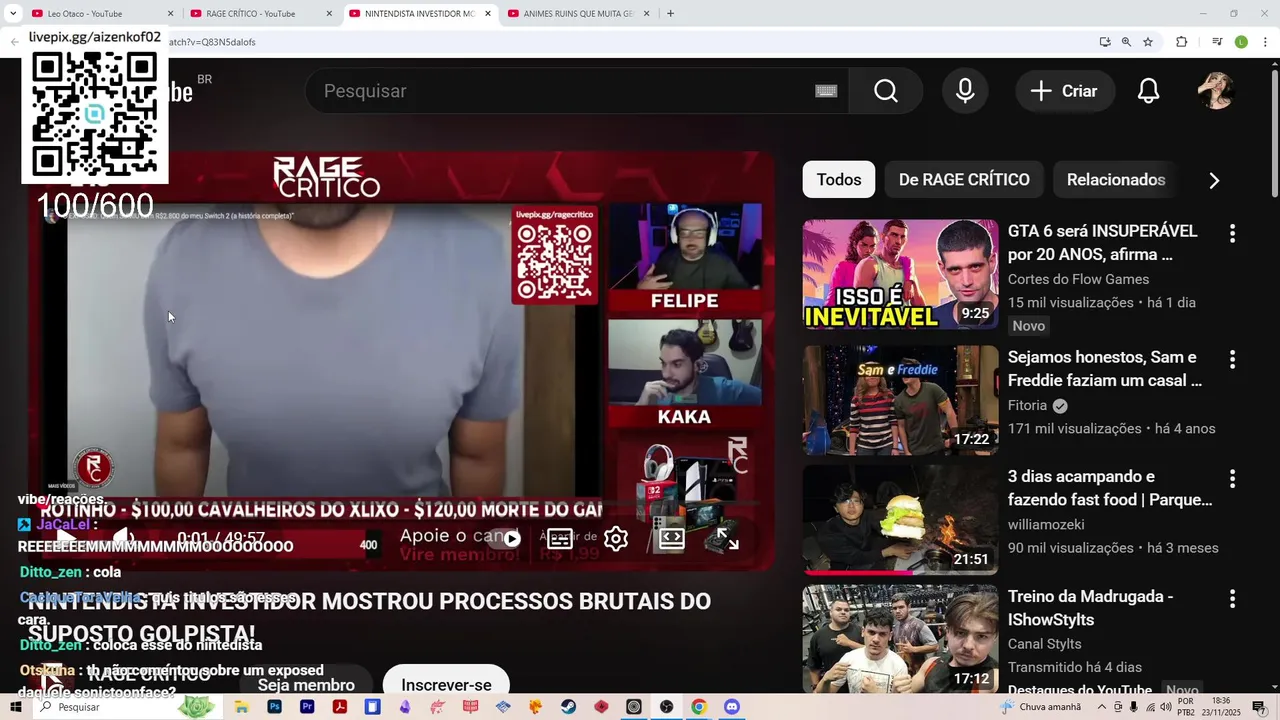This screenshot has width=1280, height=720.
Task: Open more options for GTA 6 video
Action: click(1232, 233)
